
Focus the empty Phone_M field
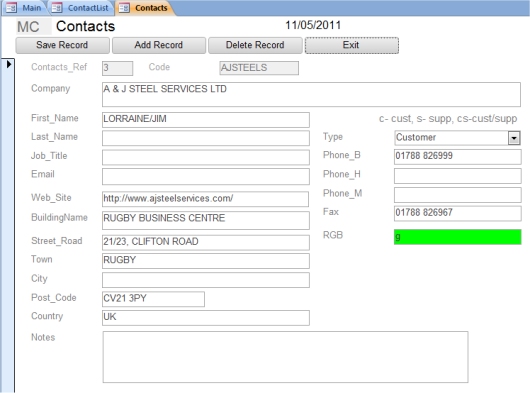pyautogui.click(x=457, y=195)
